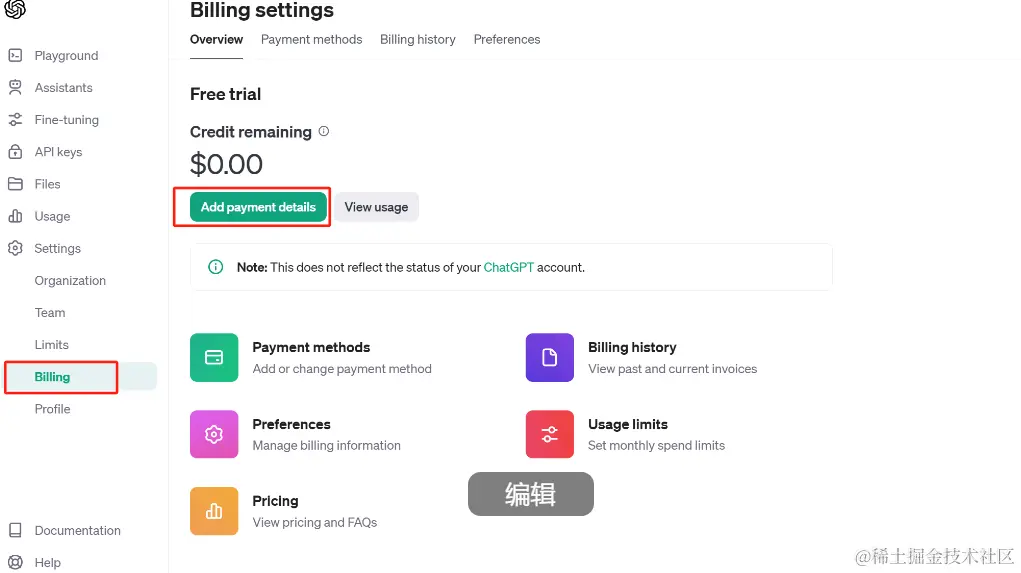This screenshot has width=1021, height=573.
Task: Click the orange Pricing chart icon
Action: (x=214, y=511)
